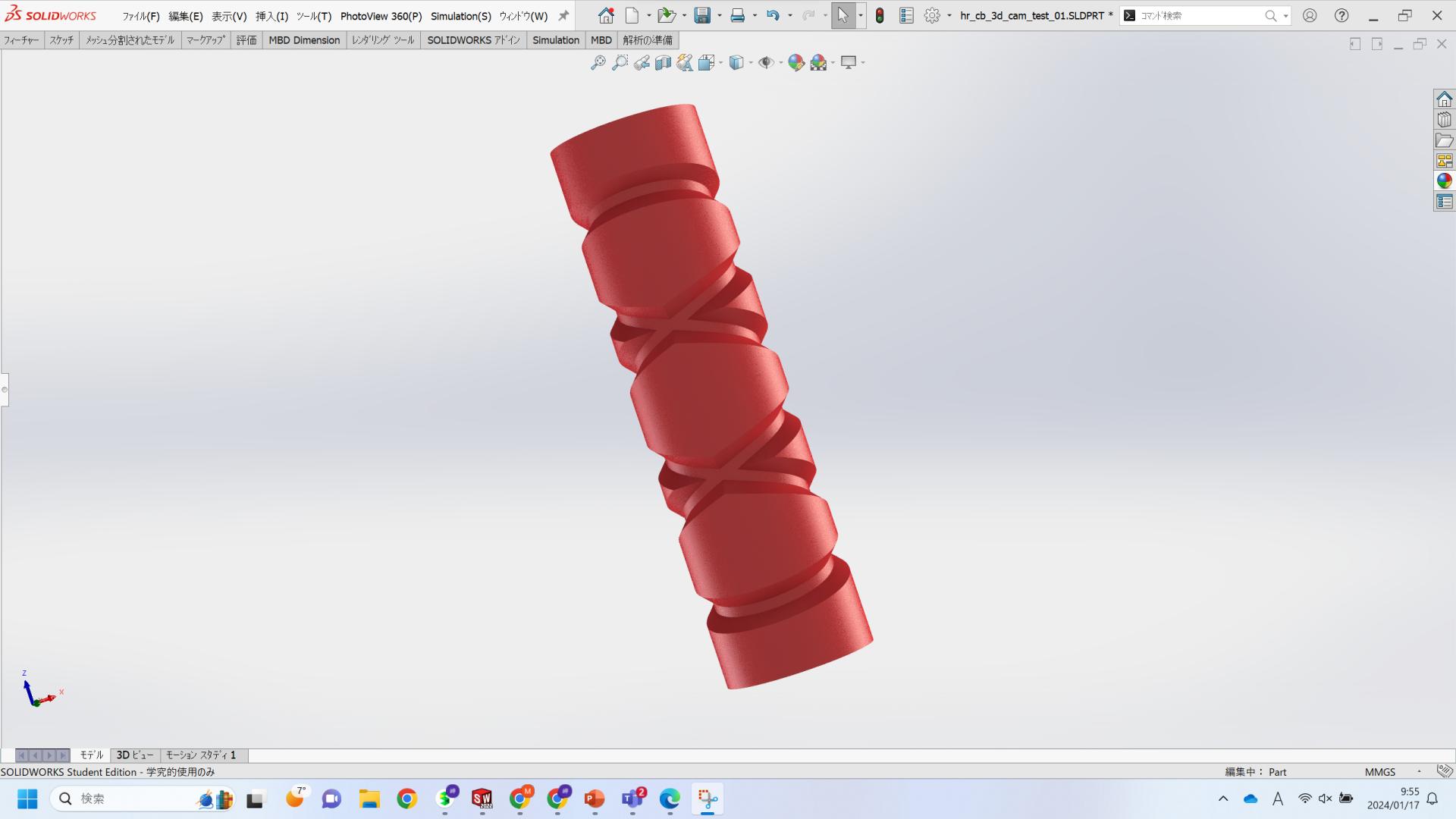
Task: Open the Simulation(S) menu
Action: click(461, 16)
